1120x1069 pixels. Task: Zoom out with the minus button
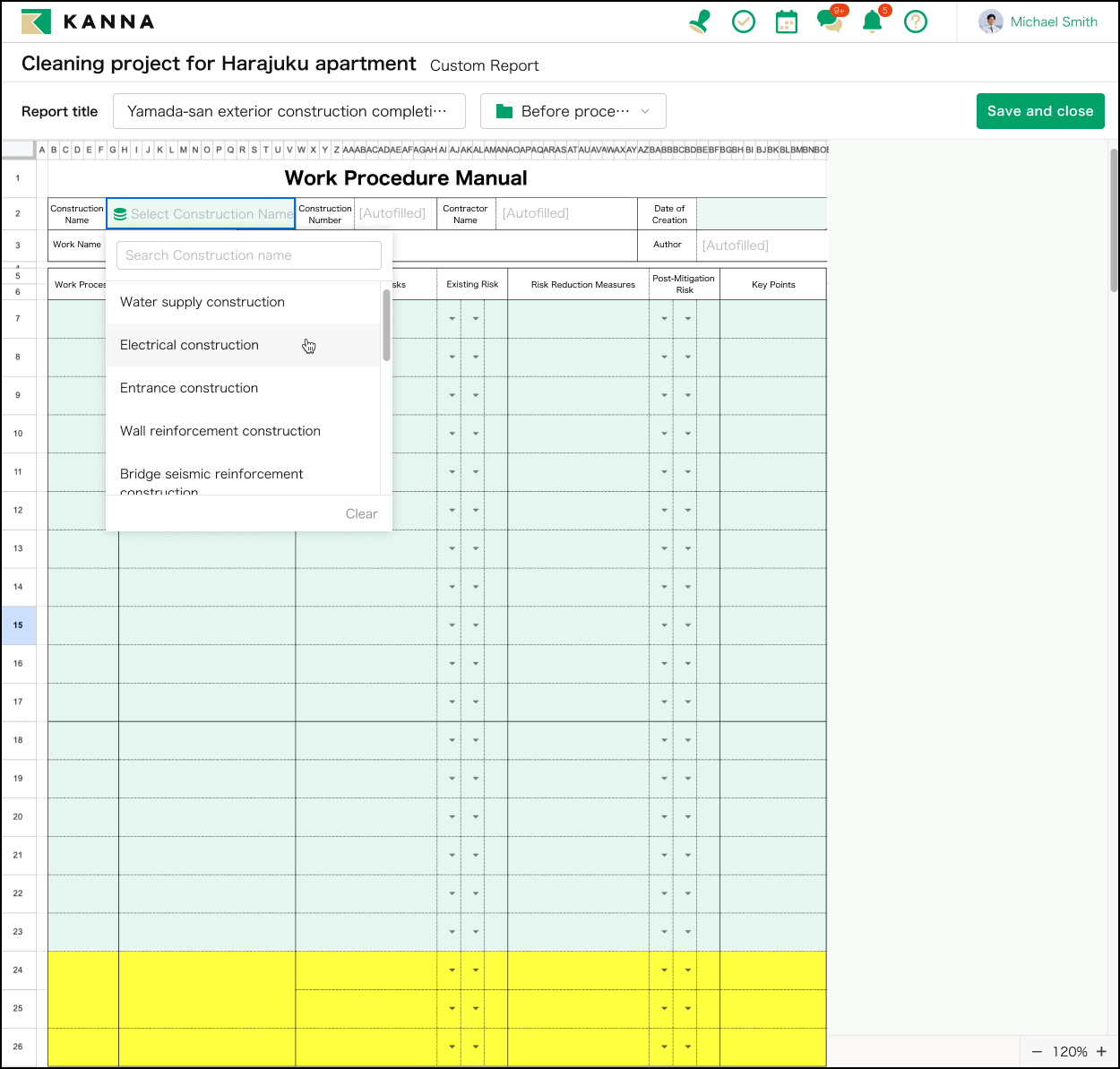[1037, 1051]
